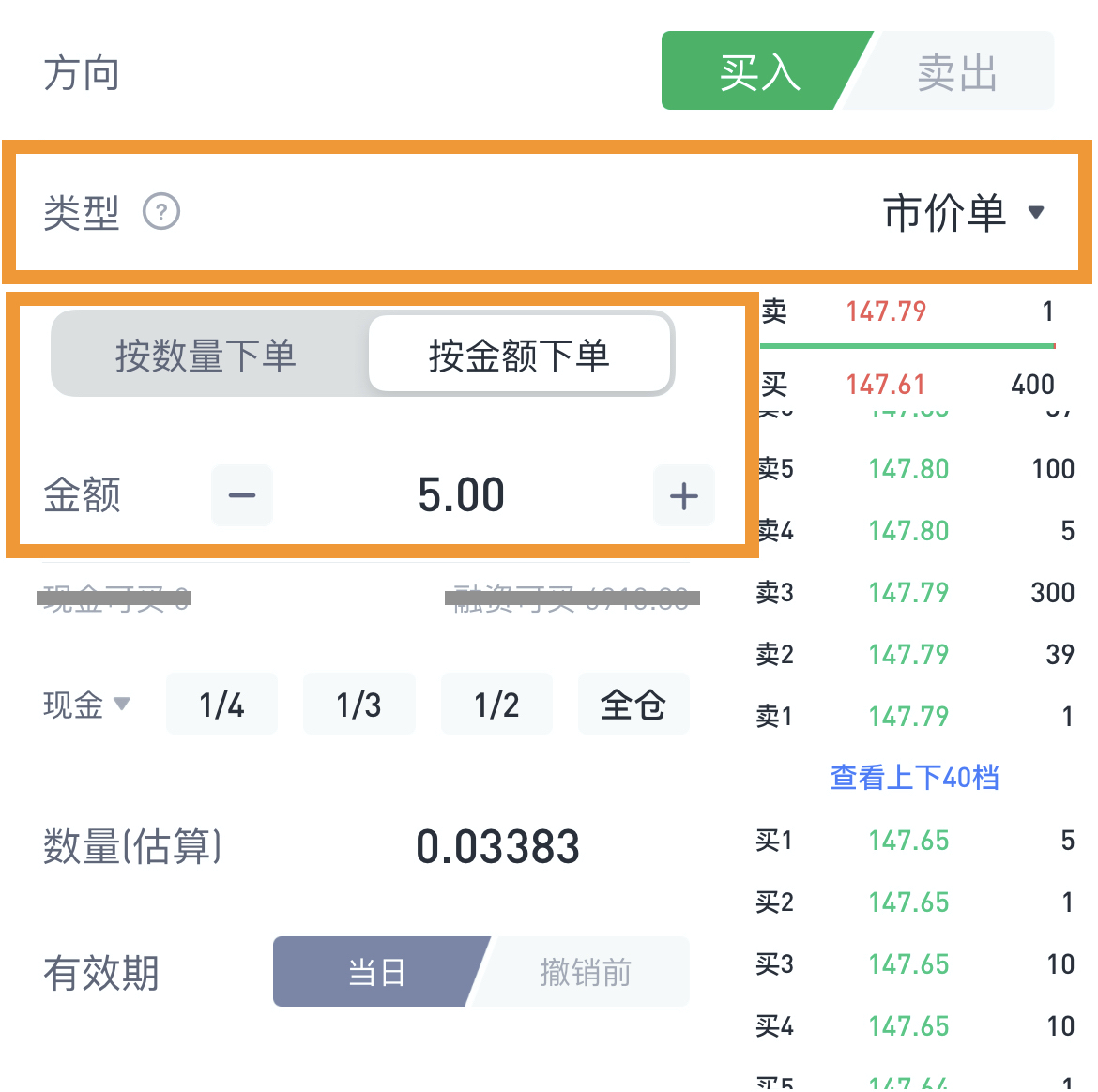The image size is (1098, 1092).
Task: Select the 卖5 ask price 147.80
Action: [x=908, y=469]
